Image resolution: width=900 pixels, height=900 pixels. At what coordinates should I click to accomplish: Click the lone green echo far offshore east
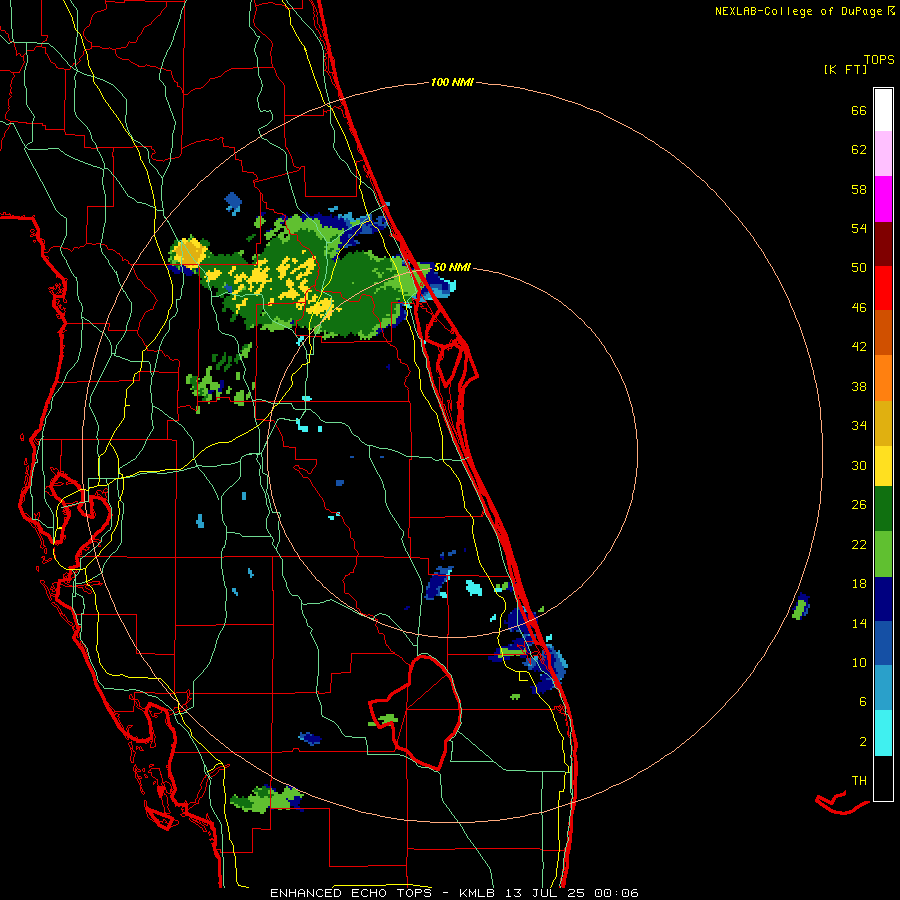[x=801, y=607]
